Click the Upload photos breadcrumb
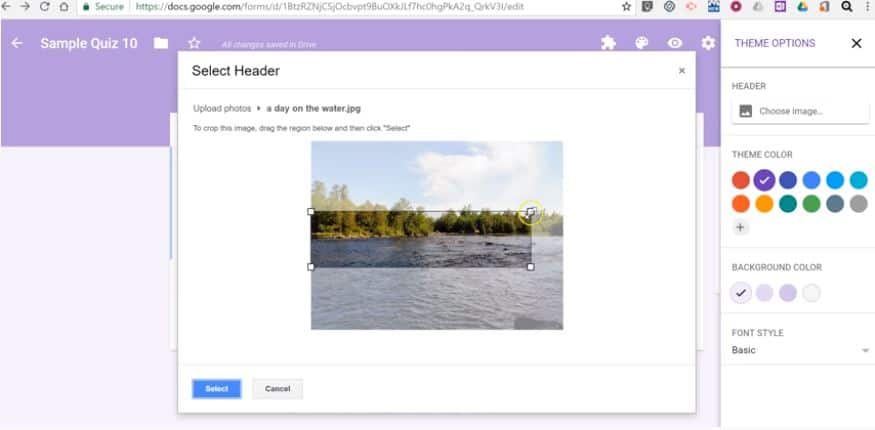 222,108
